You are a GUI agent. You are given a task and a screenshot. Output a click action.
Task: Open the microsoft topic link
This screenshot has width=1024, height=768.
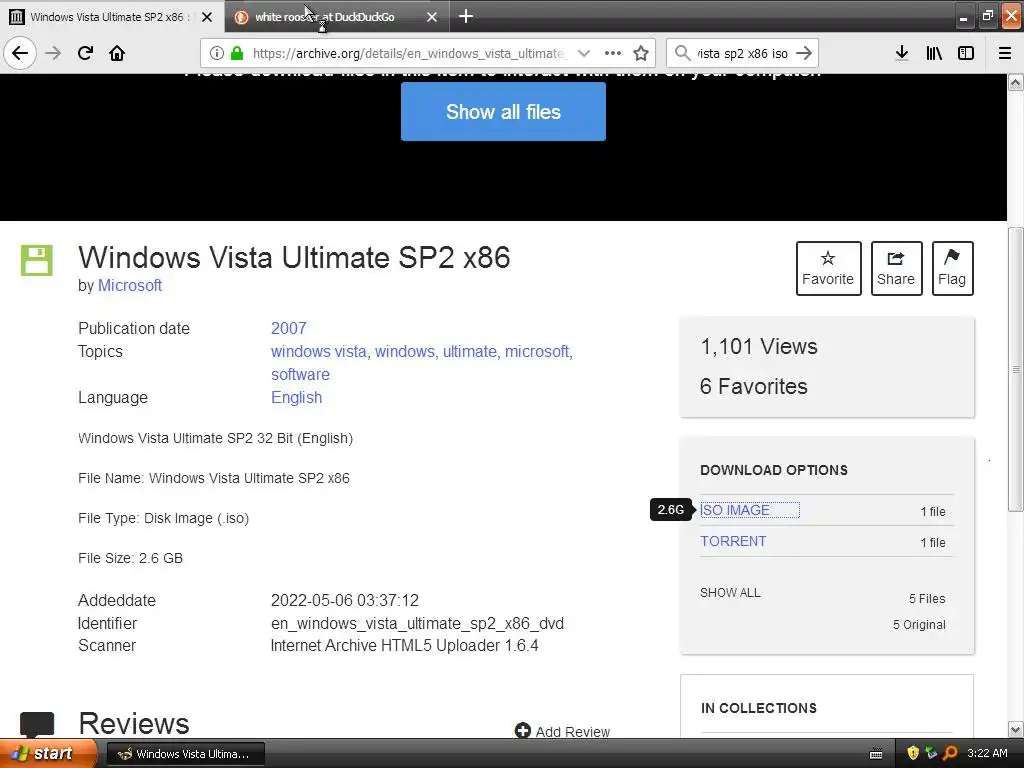(x=537, y=351)
